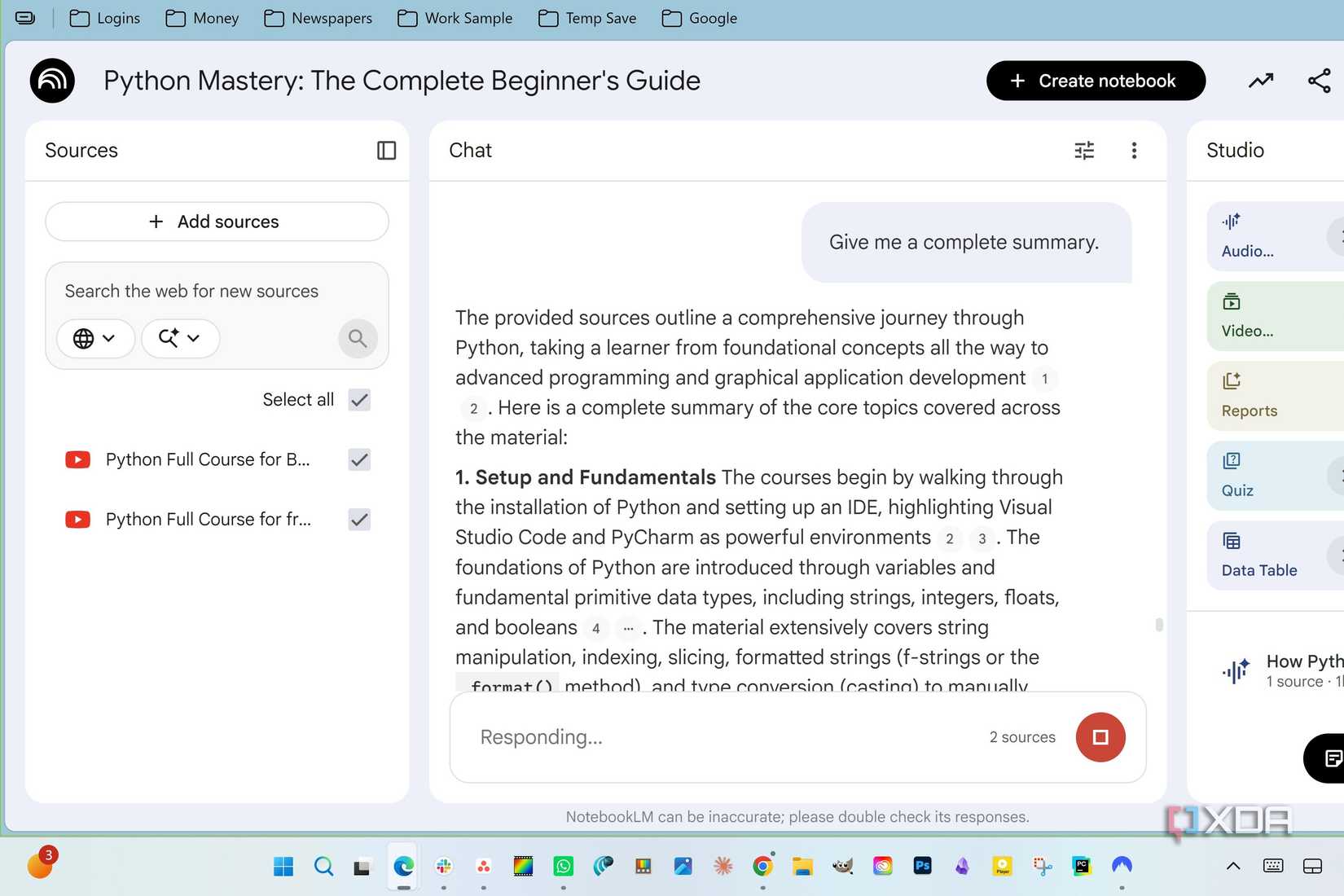This screenshot has width=1344, height=896.
Task: Open PyCharm from the taskbar
Action: (x=1082, y=866)
